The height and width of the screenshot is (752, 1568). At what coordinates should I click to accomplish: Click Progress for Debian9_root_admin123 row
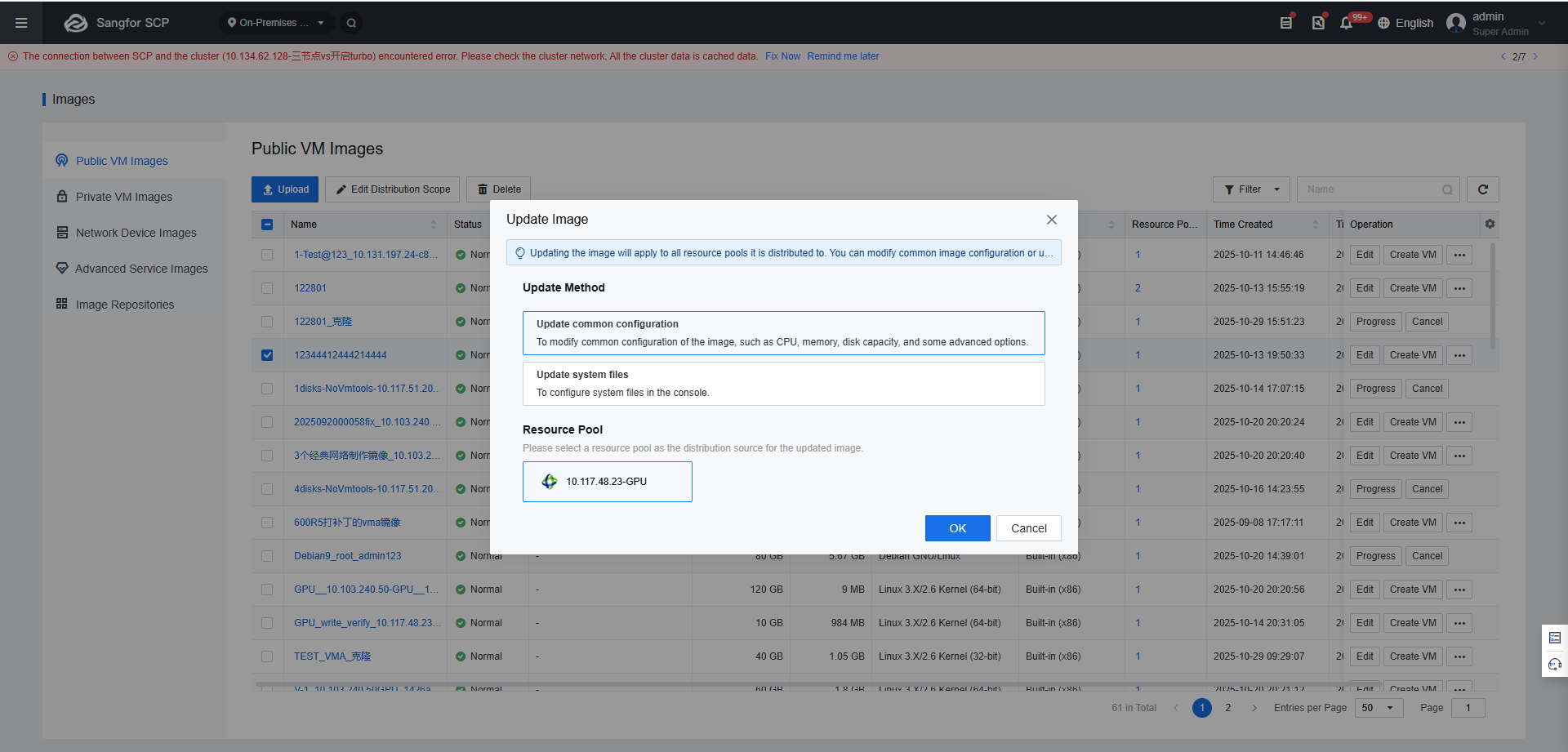tap(1376, 556)
